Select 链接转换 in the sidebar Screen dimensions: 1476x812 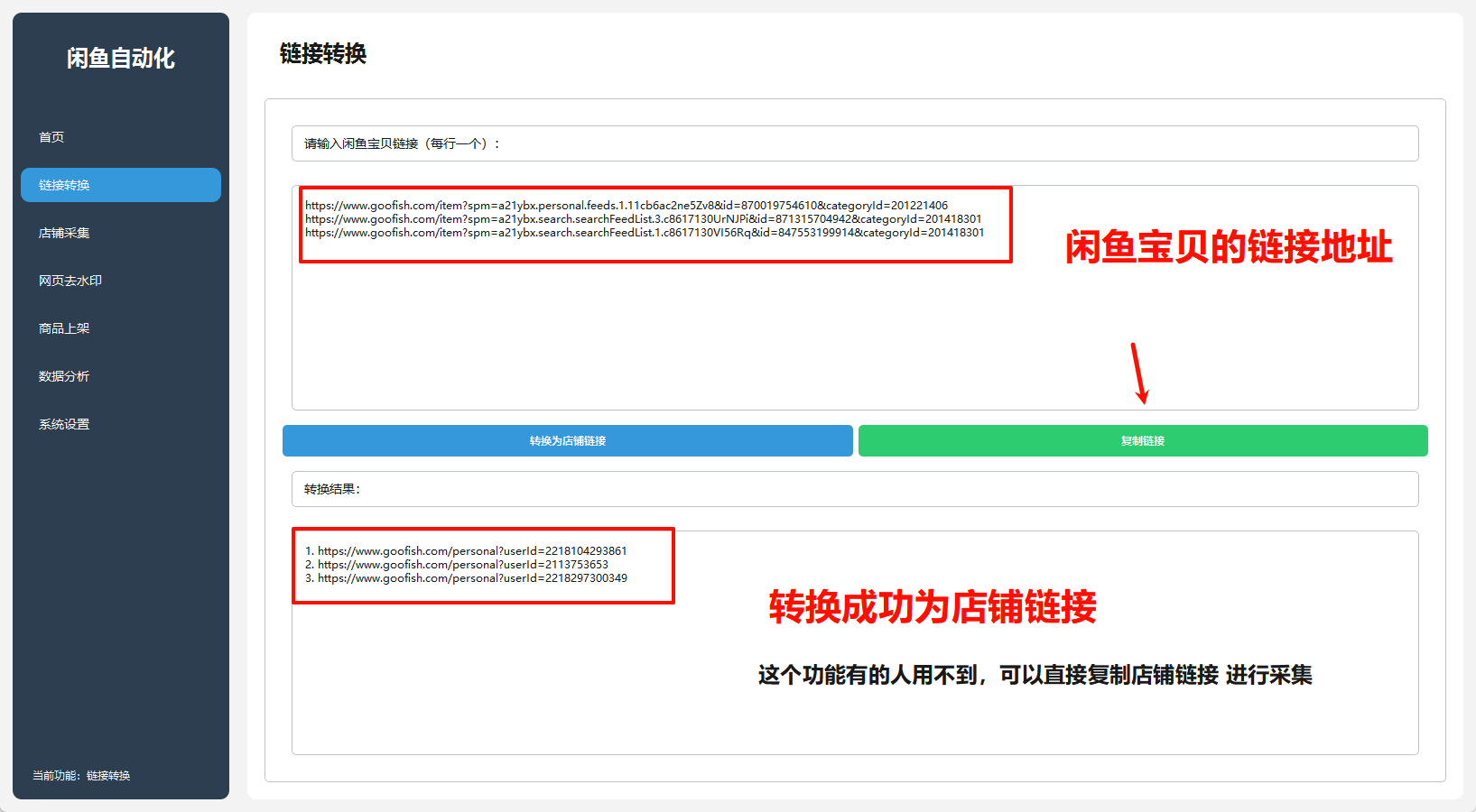pos(121,185)
